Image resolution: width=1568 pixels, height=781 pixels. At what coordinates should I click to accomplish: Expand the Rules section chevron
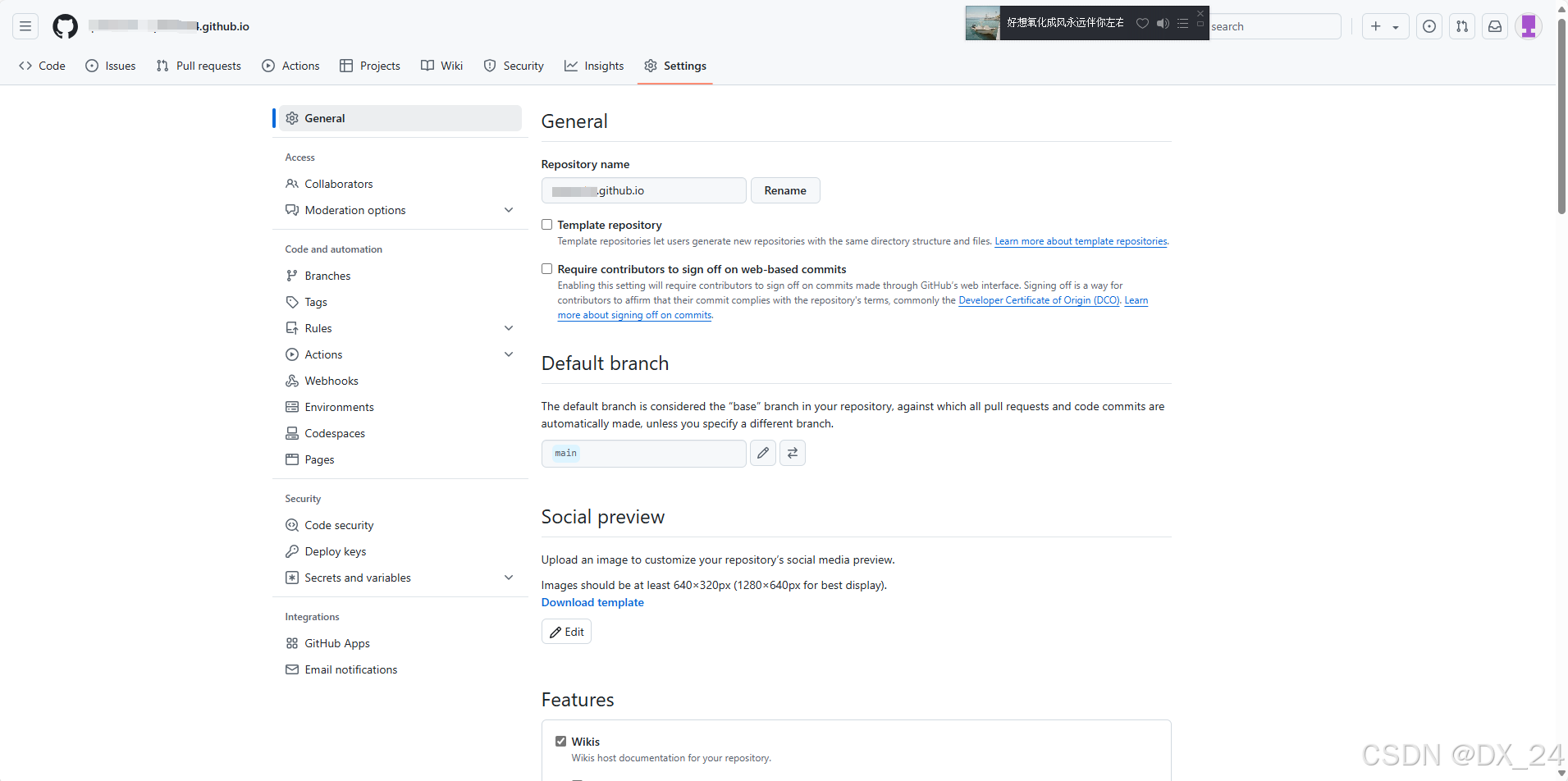click(509, 328)
